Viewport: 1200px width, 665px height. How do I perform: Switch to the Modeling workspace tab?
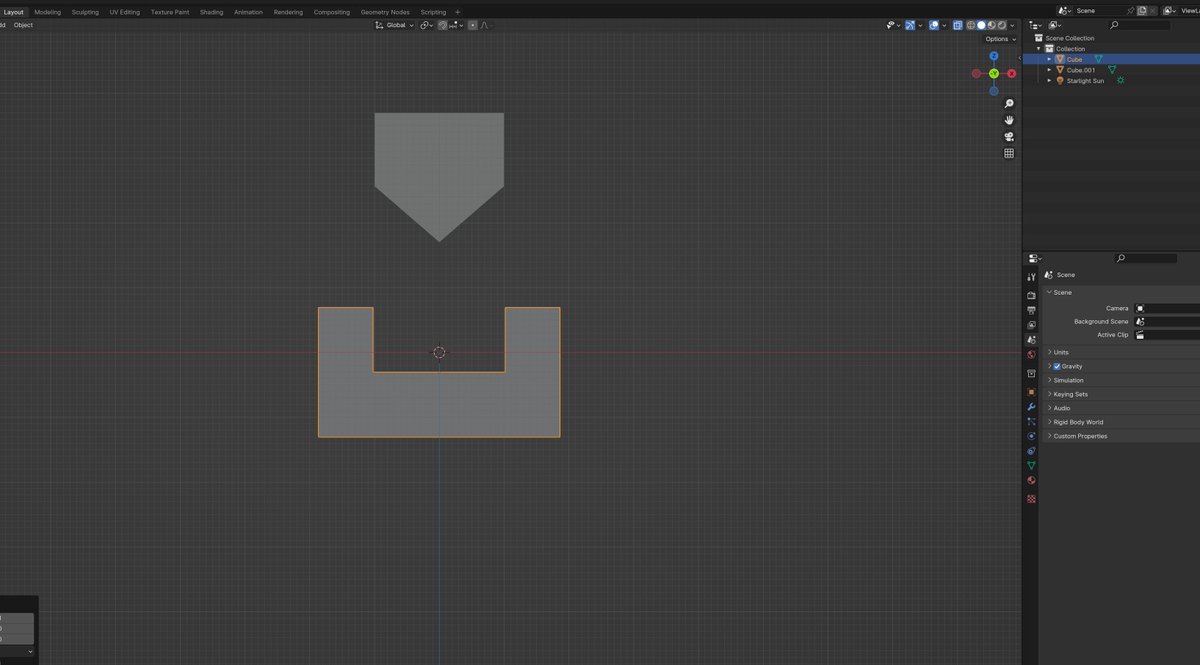coord(47,12)
